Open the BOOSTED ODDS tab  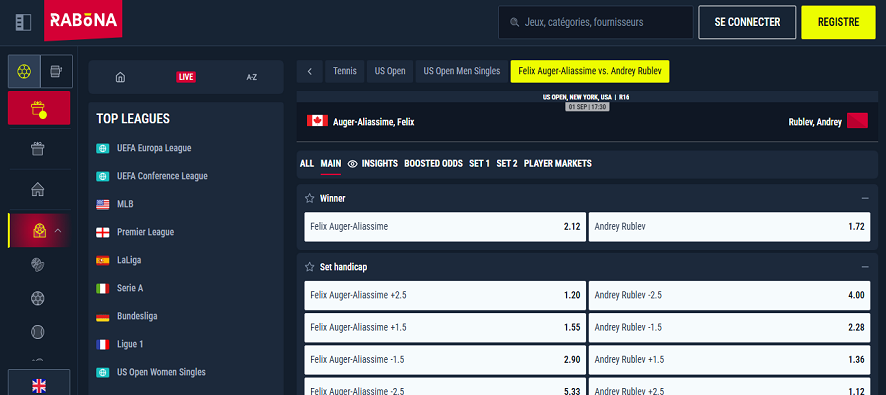tap(433, 163)
